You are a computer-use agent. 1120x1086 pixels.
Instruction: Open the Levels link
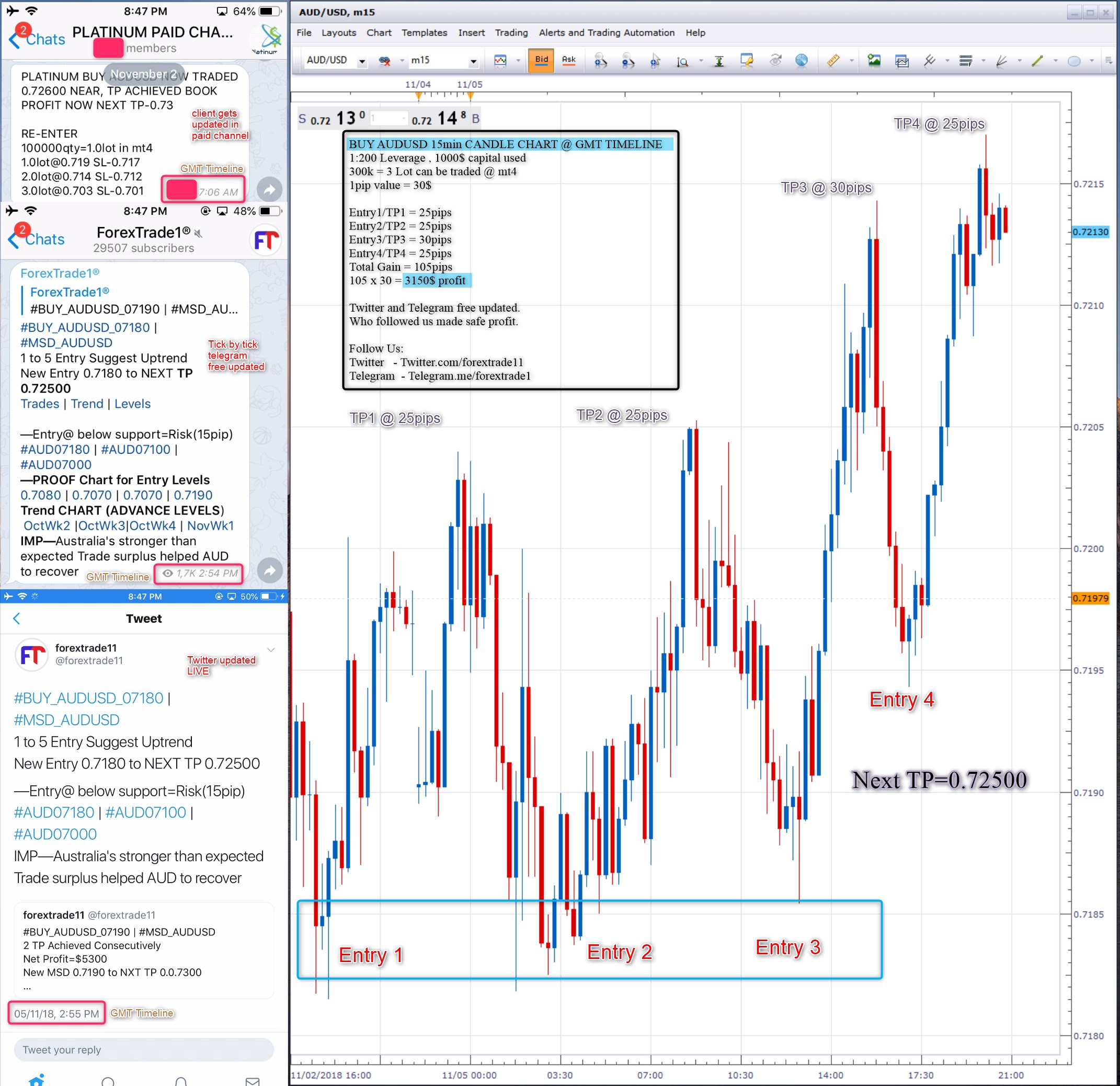(133, 404)
